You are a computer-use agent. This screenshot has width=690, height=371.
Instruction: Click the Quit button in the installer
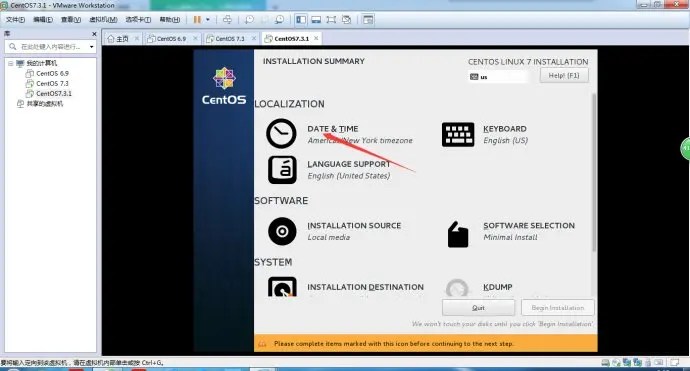point(478,307)
